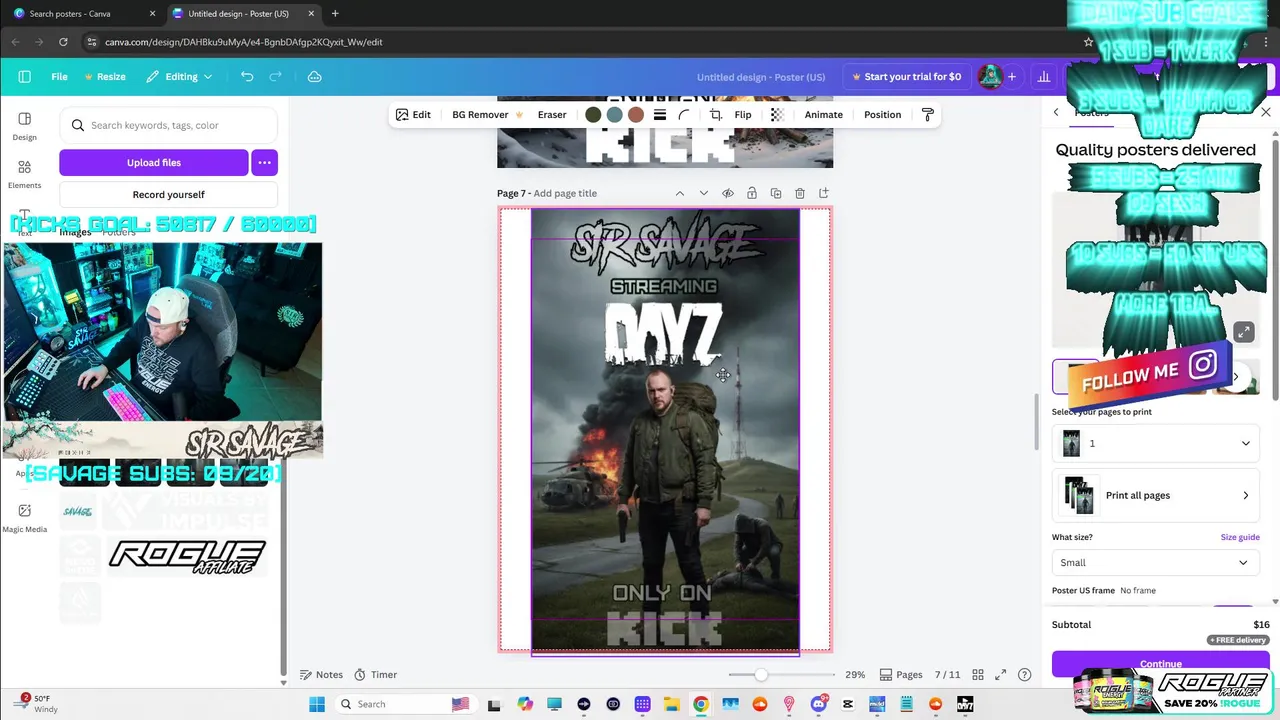Add collaborator with plus icon
Viewport: 1280px width, 720px height.
(1011, 77)
